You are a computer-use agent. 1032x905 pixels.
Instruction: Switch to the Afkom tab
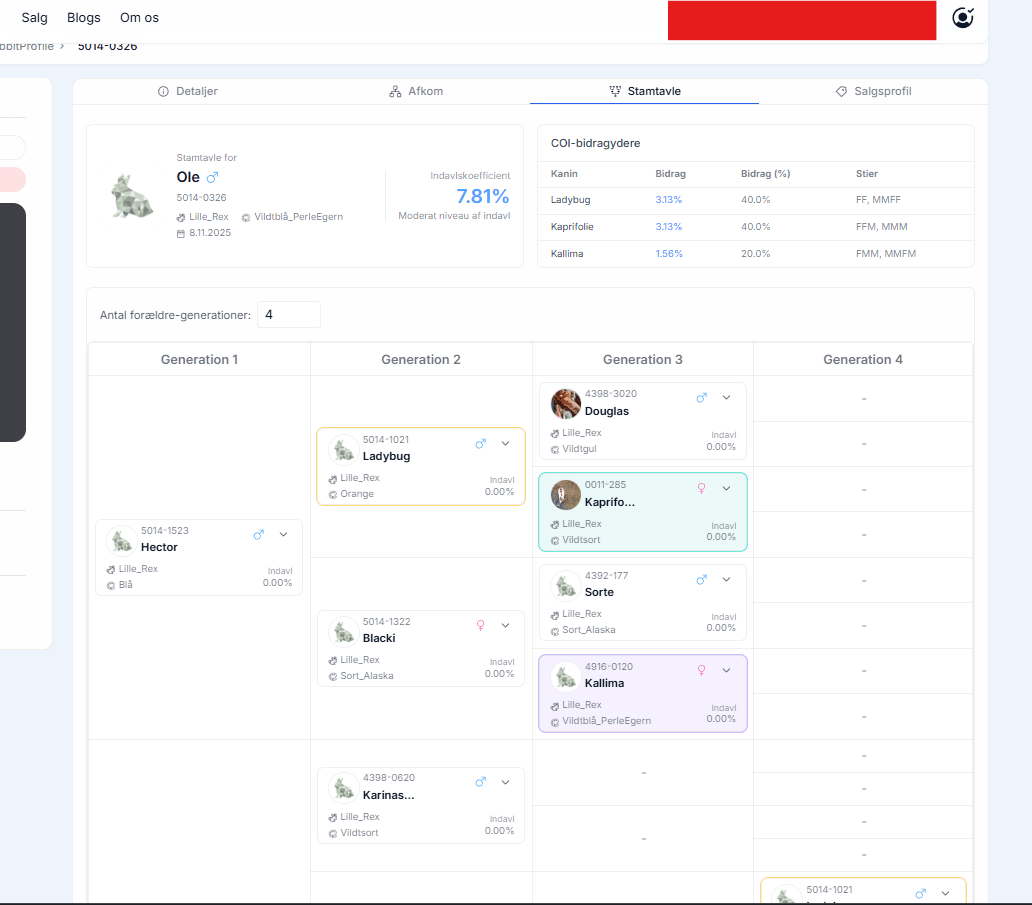point(416,91)
